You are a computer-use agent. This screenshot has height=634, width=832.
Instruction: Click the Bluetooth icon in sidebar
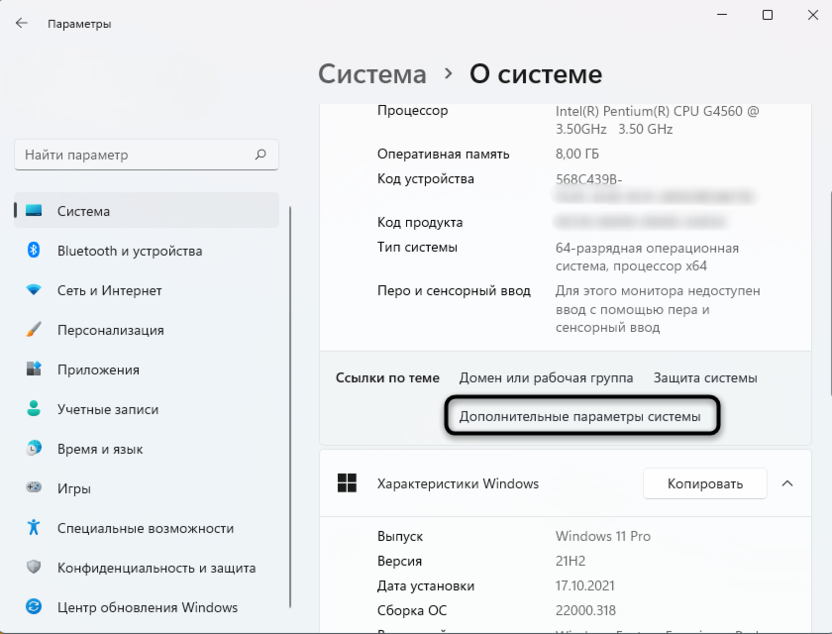tap(34, 250)
